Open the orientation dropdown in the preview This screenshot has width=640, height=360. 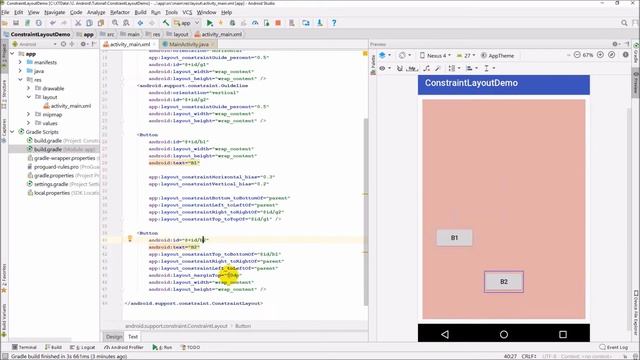point(404,56)
